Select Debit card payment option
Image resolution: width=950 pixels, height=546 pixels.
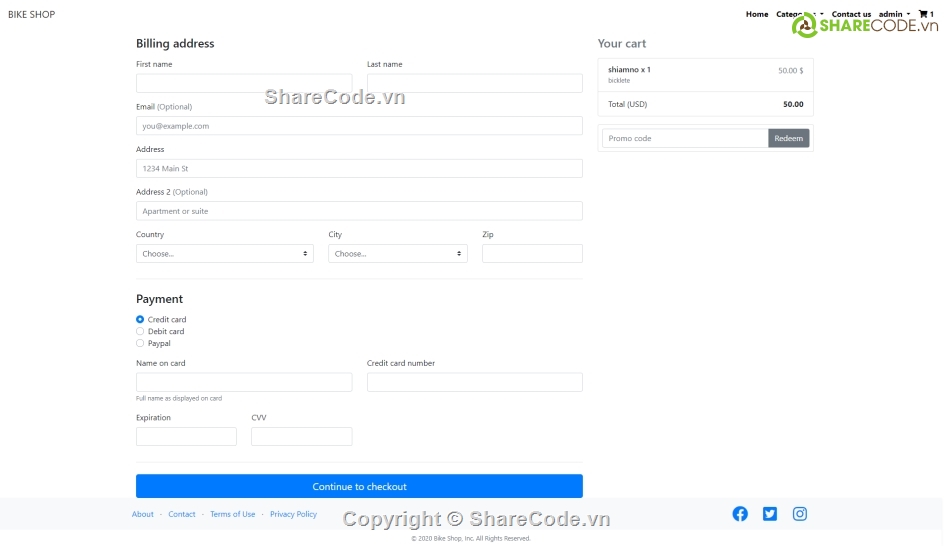pyautogui.click(x=140, y=332)
